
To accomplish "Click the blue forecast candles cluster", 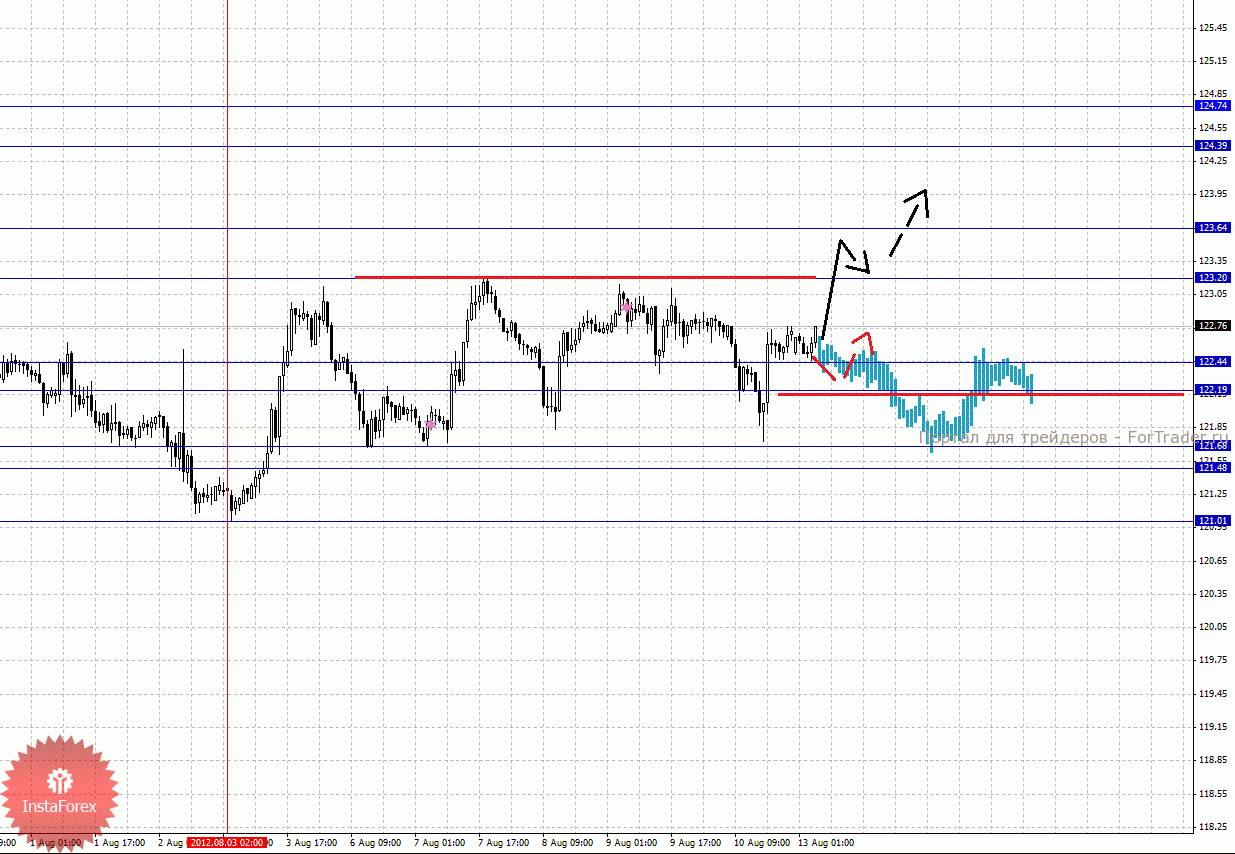I will 925,390.
